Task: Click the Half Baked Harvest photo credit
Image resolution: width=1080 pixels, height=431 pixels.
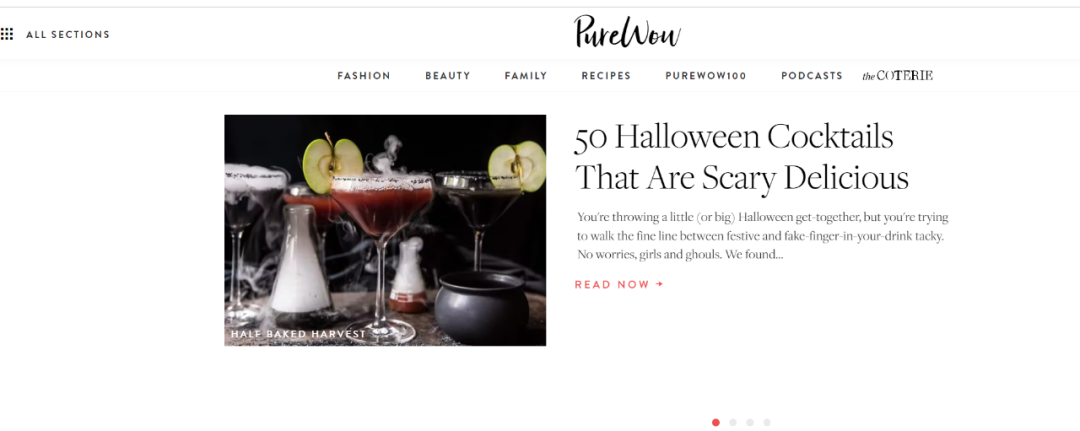Action: (x=298, y=334)
